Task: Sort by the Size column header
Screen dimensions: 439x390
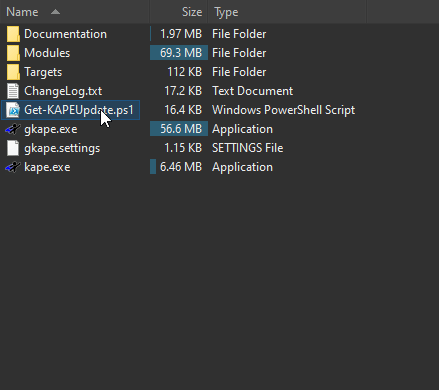Action: click(x=192, y=12)
